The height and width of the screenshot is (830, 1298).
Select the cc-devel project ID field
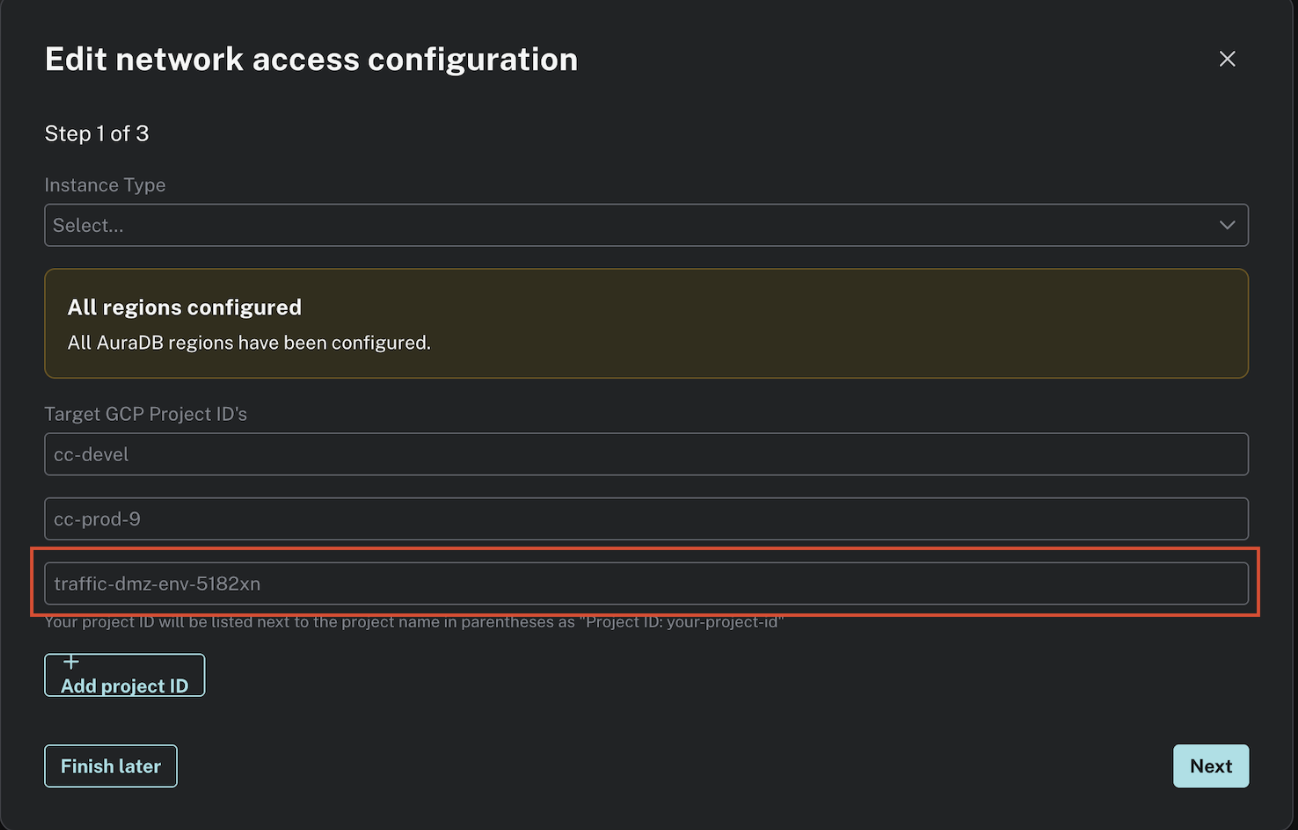pyautogui.click(x=646, y=454)
